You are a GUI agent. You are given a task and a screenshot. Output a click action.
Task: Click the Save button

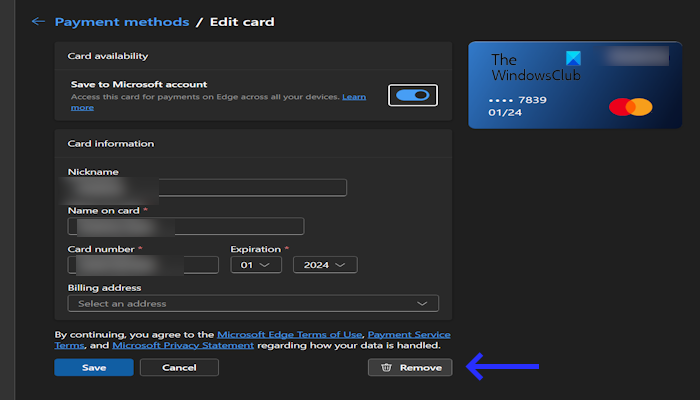(x=94, y=367)
